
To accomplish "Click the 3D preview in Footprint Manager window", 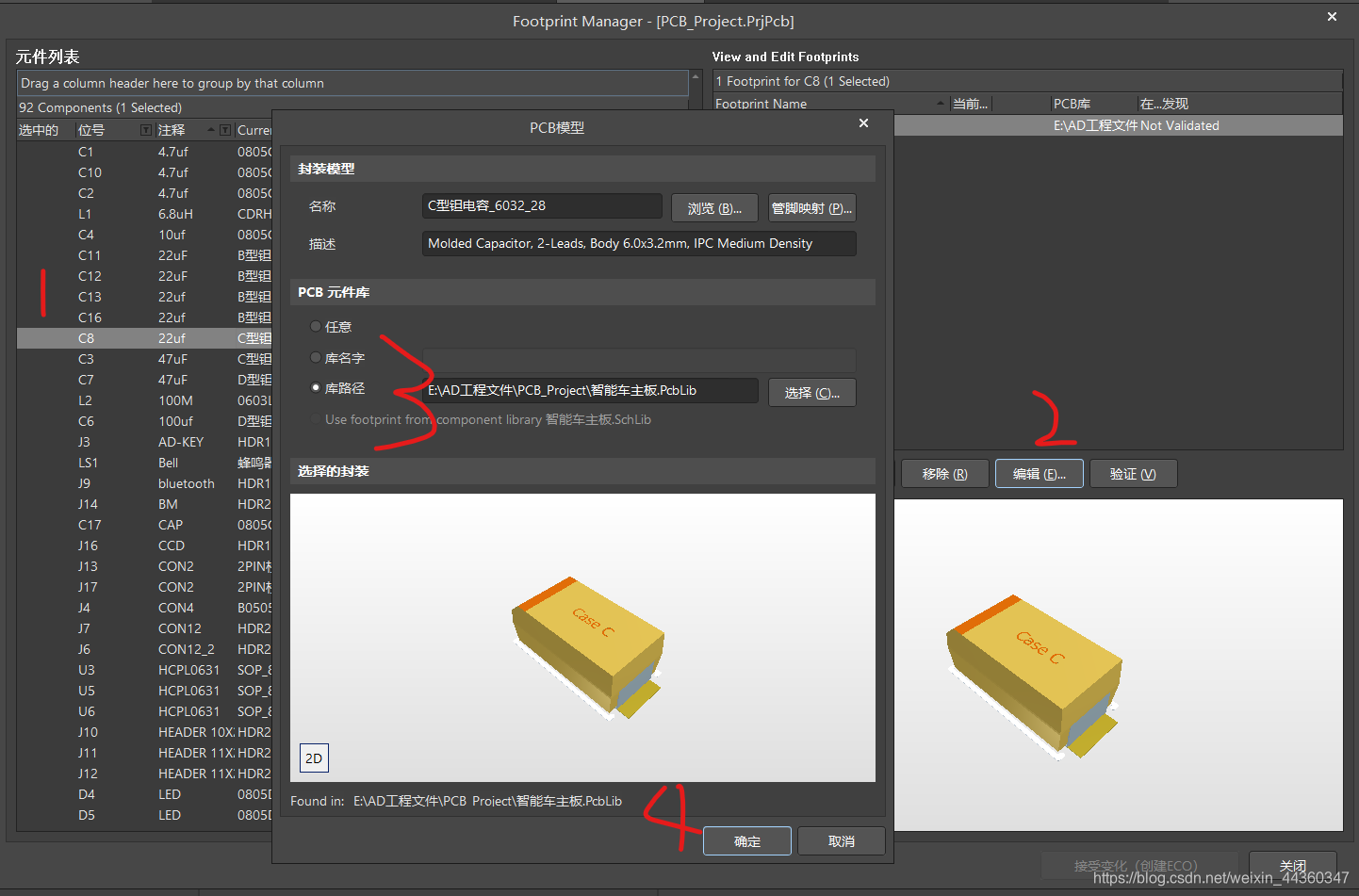I will tap(1118, 665).
